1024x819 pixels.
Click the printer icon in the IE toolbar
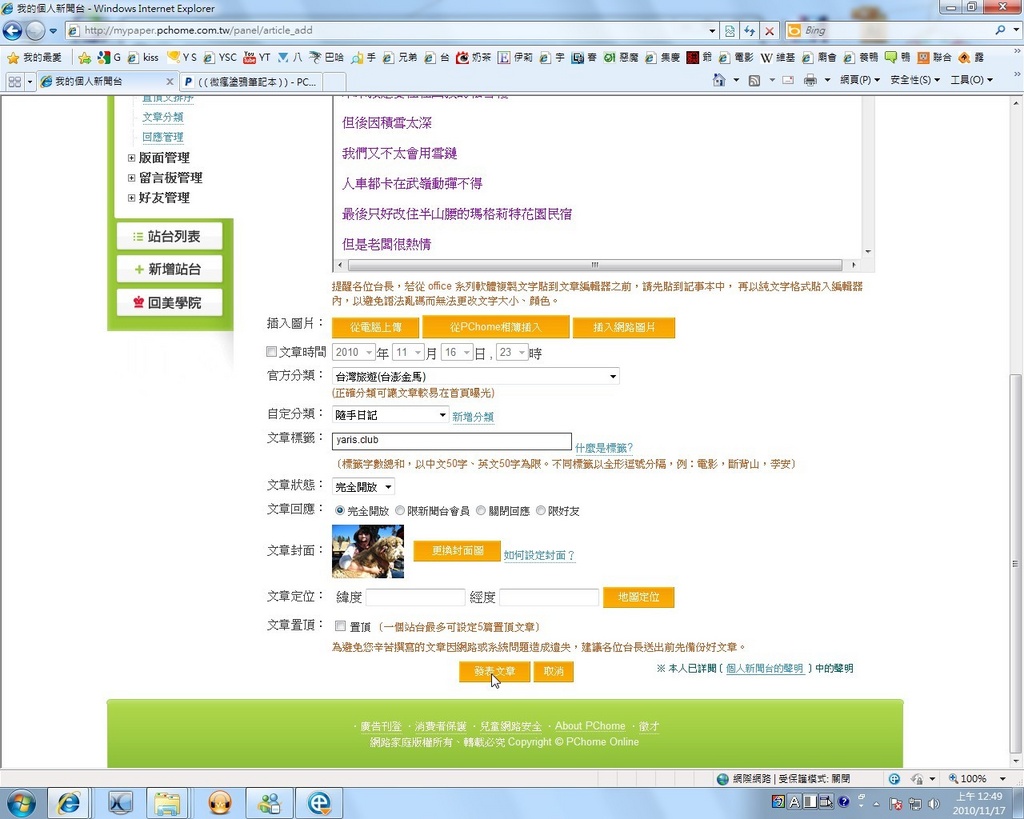(x=810, y=80)
